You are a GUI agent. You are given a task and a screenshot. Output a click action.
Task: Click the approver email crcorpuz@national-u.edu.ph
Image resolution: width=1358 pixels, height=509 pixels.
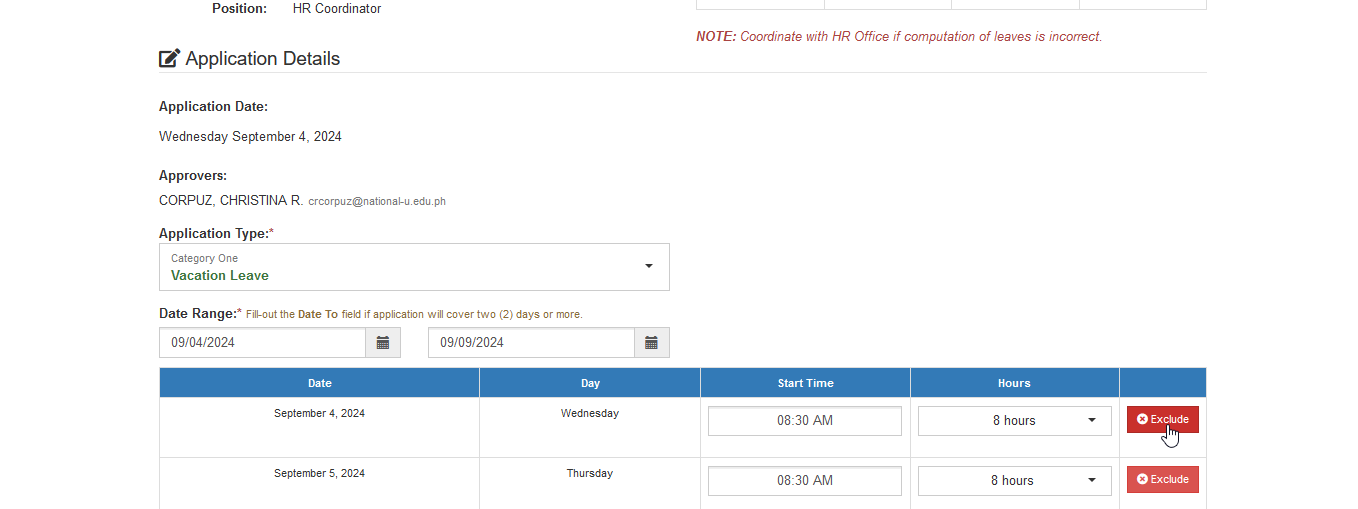click(377, 202)
